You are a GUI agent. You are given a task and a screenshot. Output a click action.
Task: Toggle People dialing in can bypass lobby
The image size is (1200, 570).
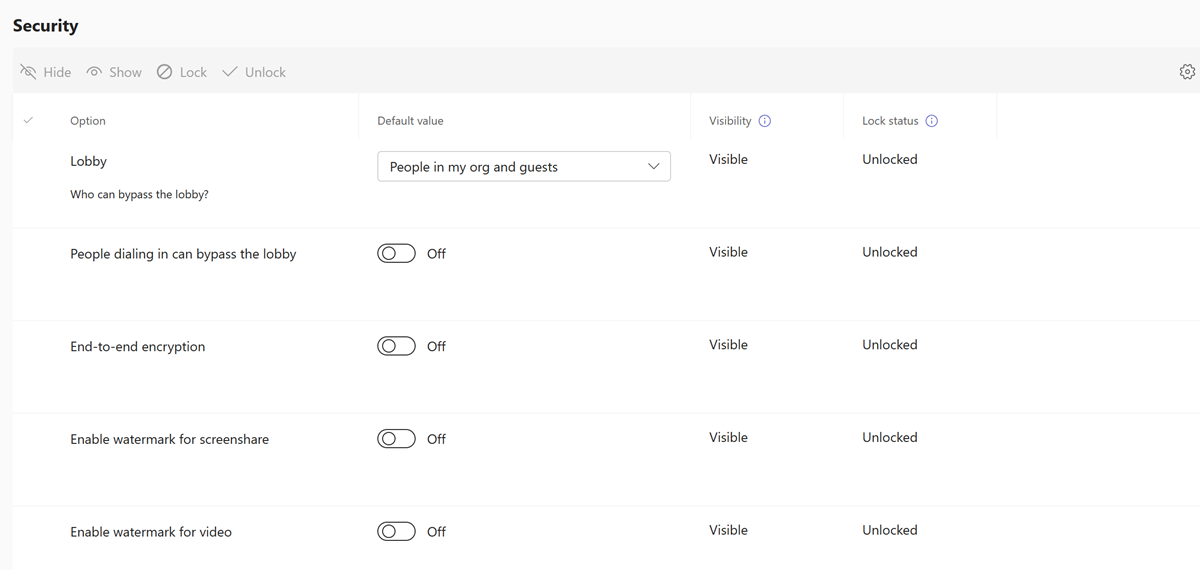396,253
